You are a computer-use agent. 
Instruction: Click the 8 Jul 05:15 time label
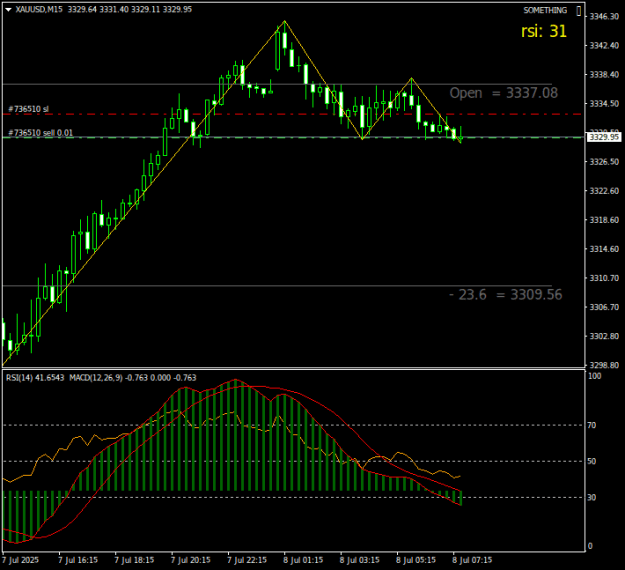[x=416, y=560]
